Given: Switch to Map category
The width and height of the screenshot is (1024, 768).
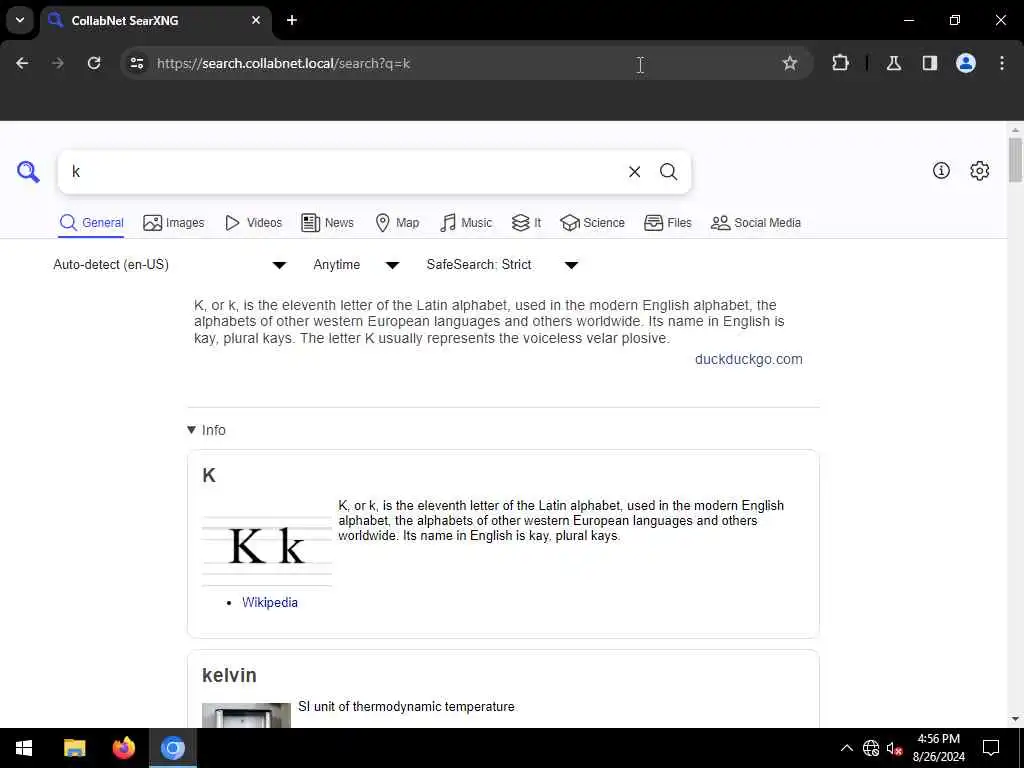Looking at the screenshot, I should coord(397,223).
